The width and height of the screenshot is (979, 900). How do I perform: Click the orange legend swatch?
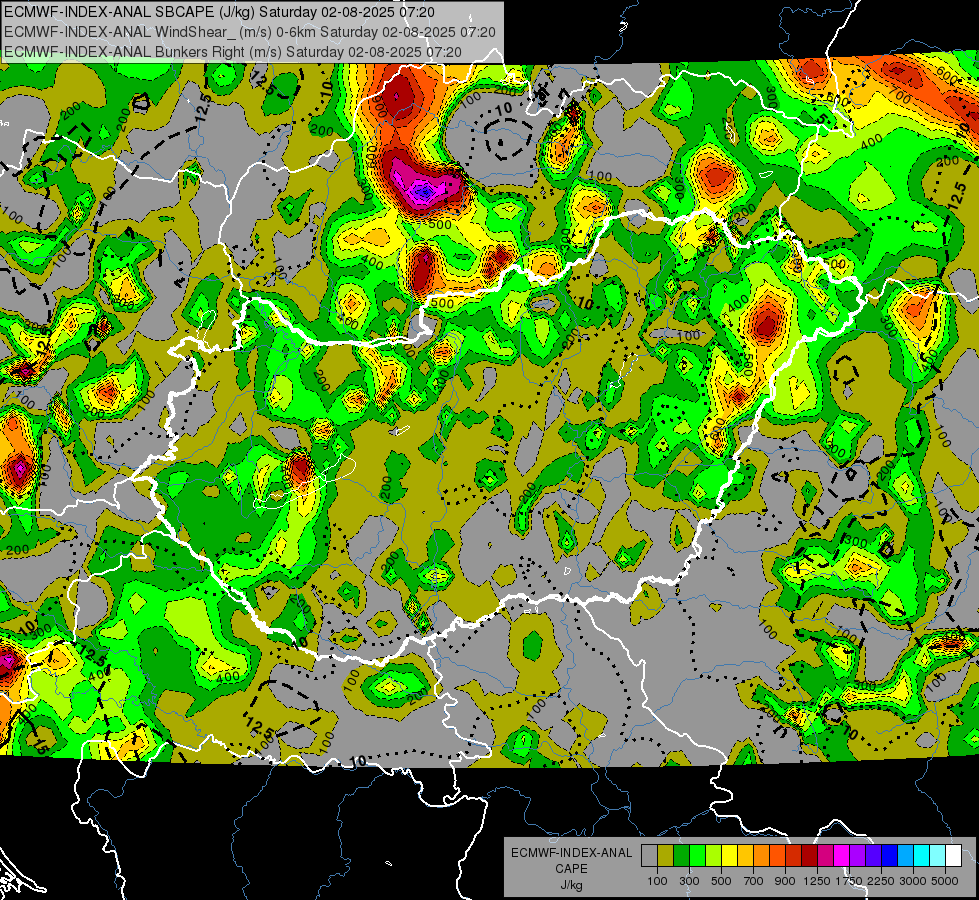pos(762,855)
